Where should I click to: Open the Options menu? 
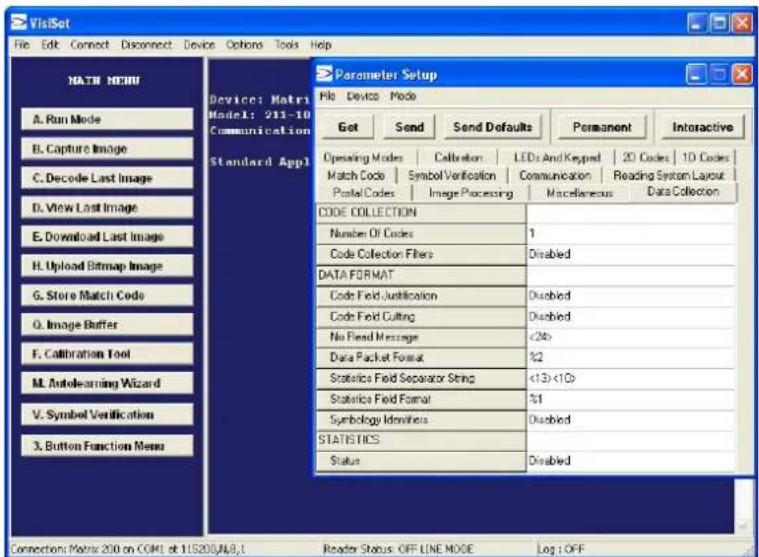pos(244,45)
